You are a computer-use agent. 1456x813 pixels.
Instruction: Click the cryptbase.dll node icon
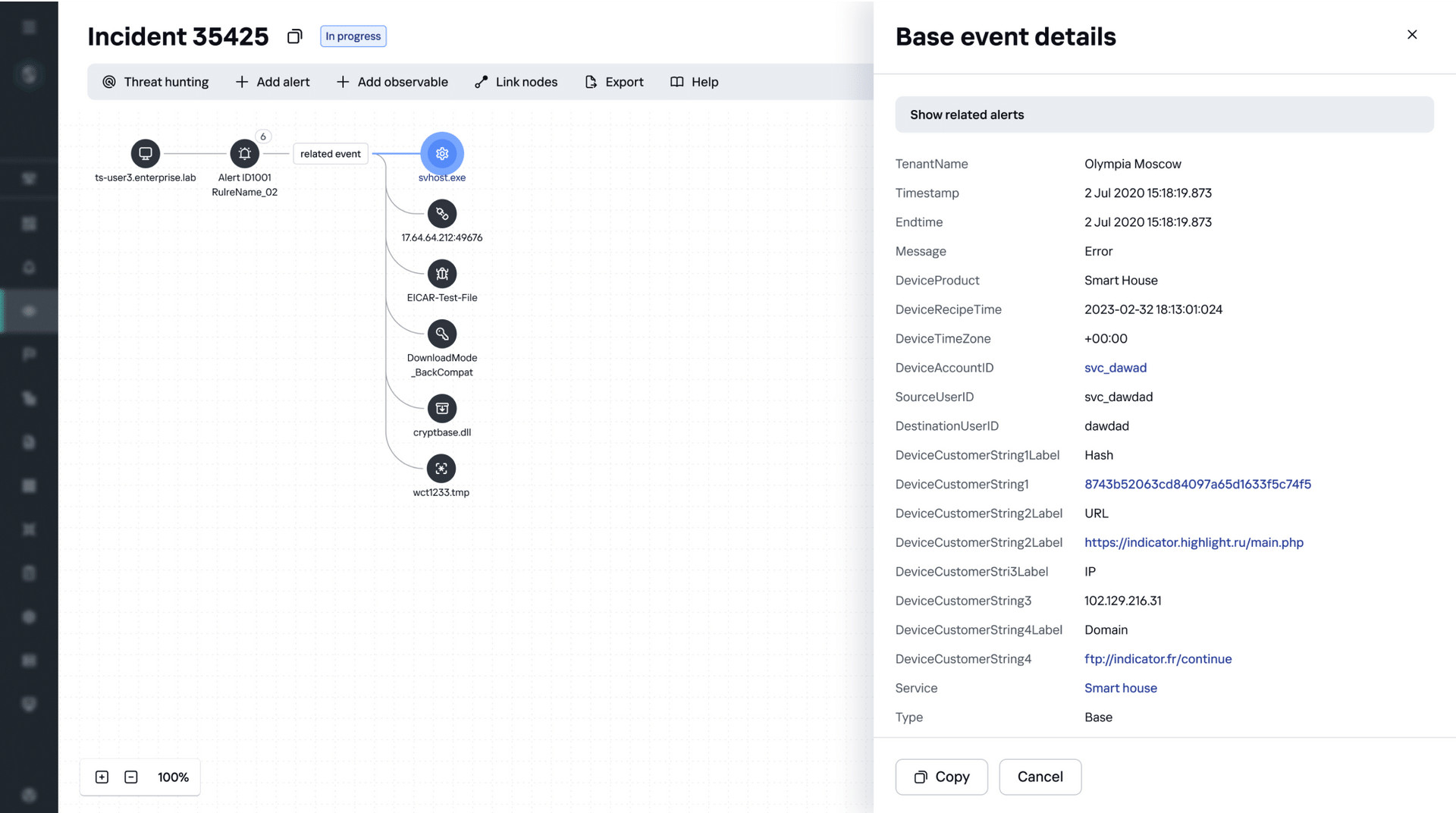442,409
